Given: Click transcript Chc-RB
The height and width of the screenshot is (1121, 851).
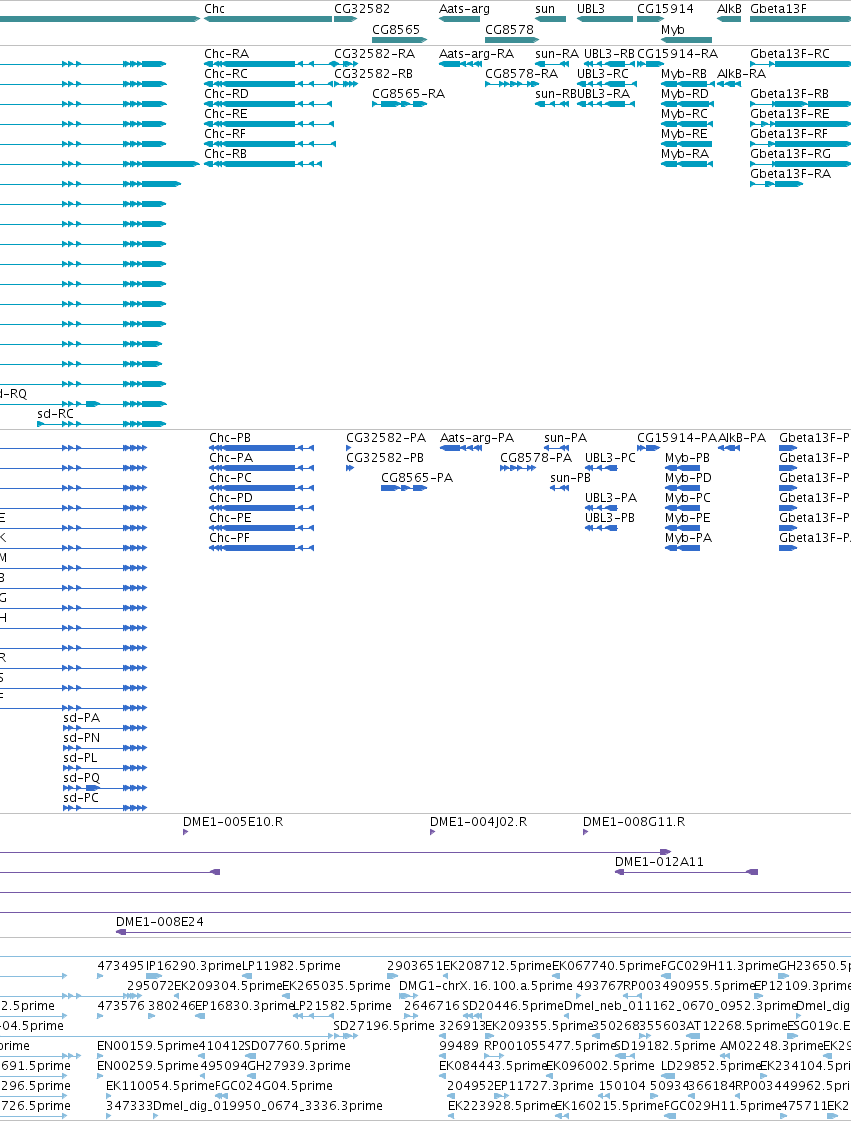Looking at the screenshot, I should (x=226, y=154).
